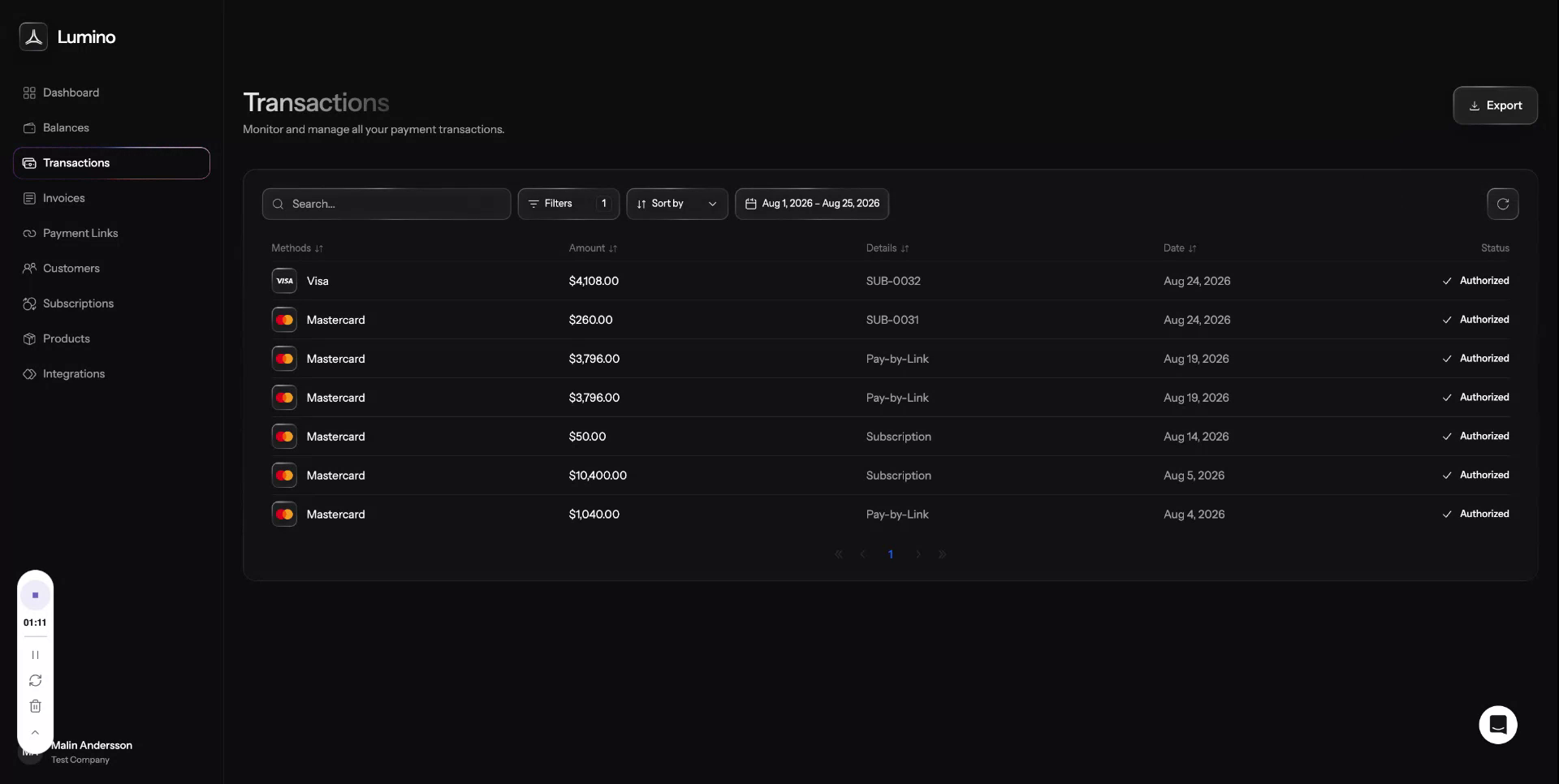Click Mastercard icon in $10,400.00 row
Image resolution: width=1559 pixels, height=784 pixels.
284,476
